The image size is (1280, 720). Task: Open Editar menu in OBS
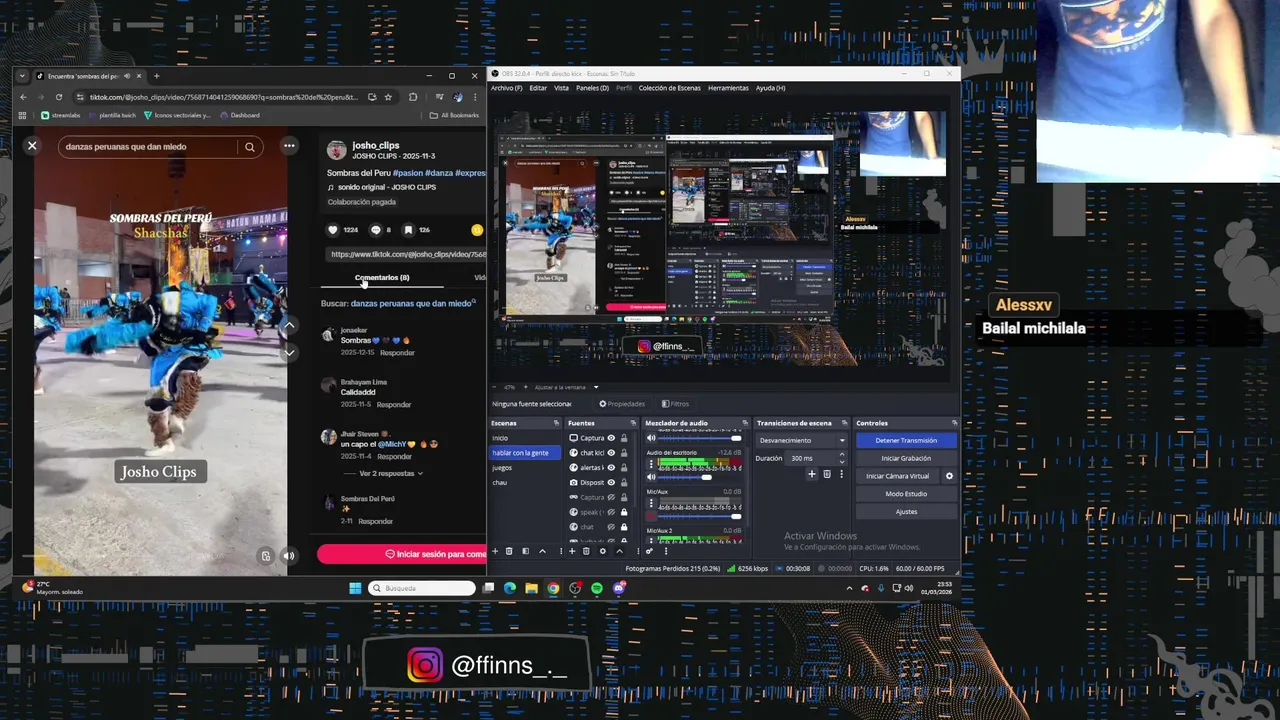(538, 88)
